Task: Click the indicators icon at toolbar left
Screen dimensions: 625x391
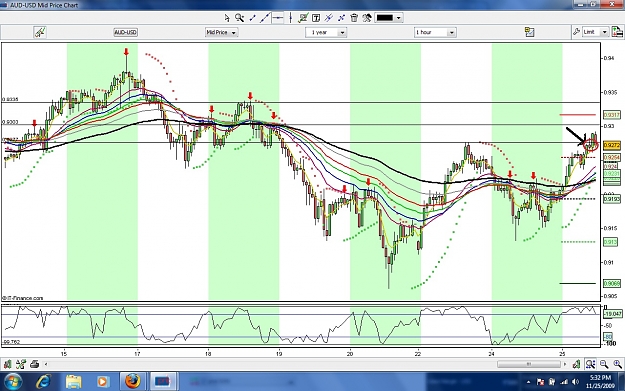Action: pos(40,32)
